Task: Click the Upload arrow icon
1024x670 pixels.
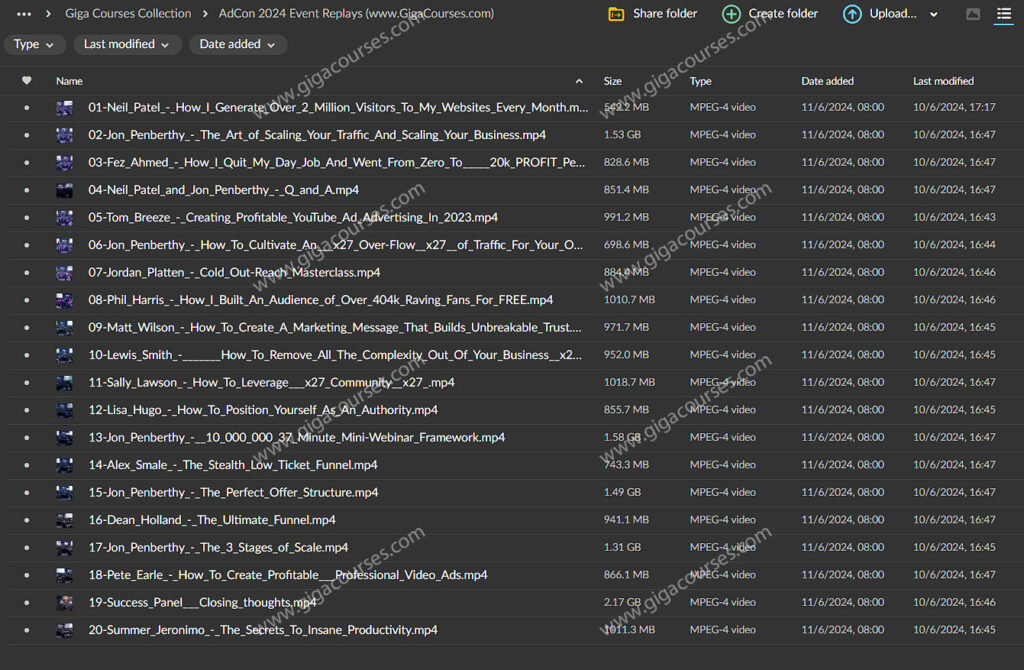Action: click(852, 14)
